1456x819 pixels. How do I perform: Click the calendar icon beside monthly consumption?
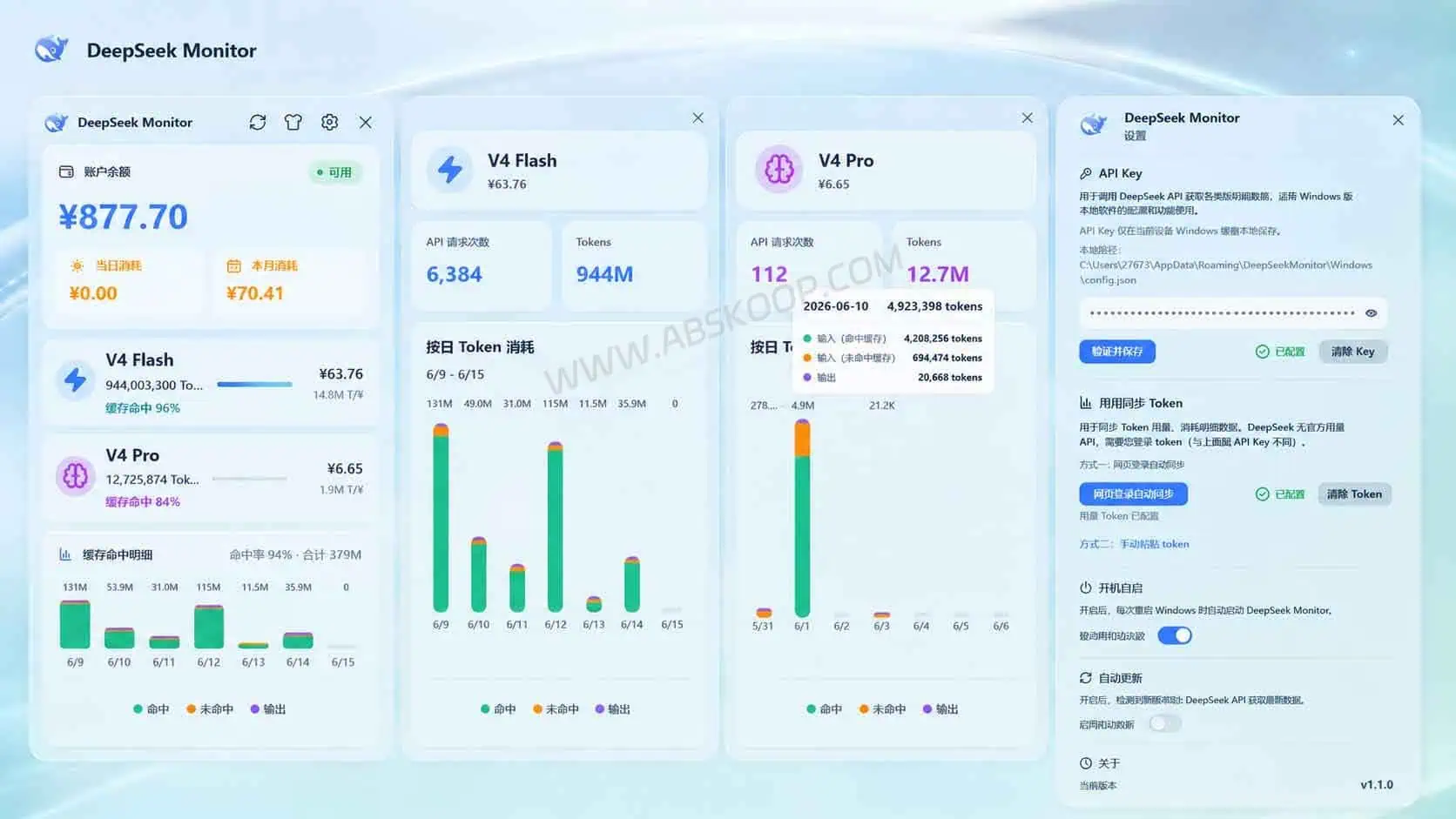[233, 265]
